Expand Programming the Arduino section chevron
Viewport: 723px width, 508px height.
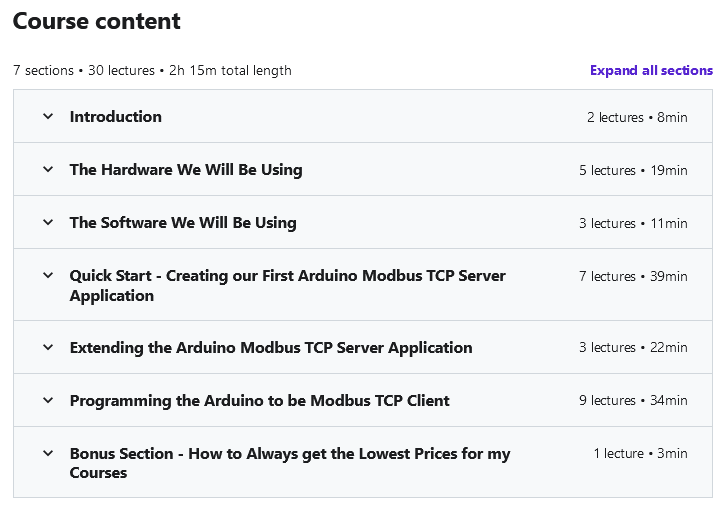coord(48,400)
